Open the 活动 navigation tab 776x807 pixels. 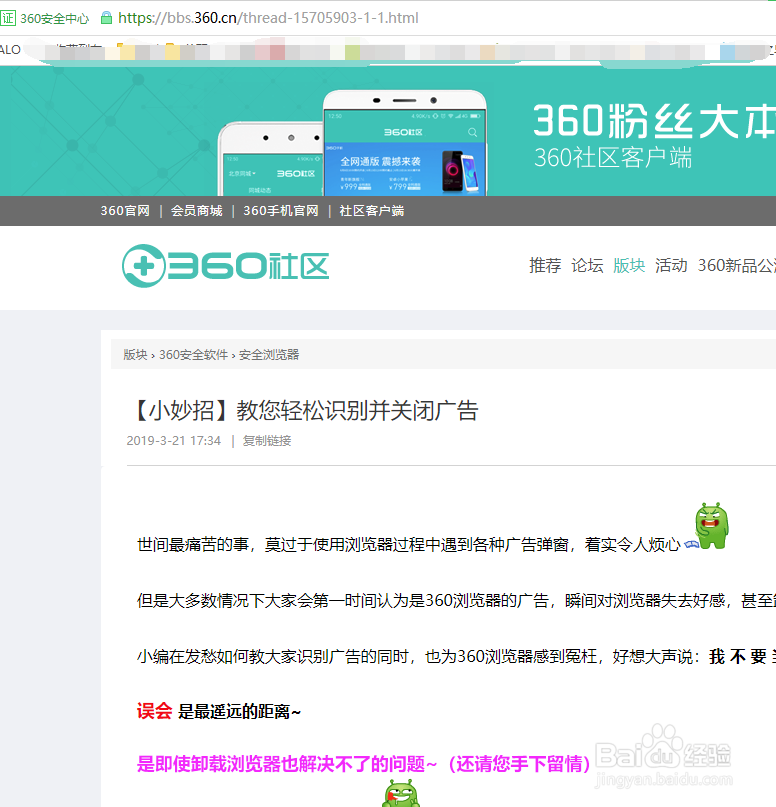click(x=671, y=265)
